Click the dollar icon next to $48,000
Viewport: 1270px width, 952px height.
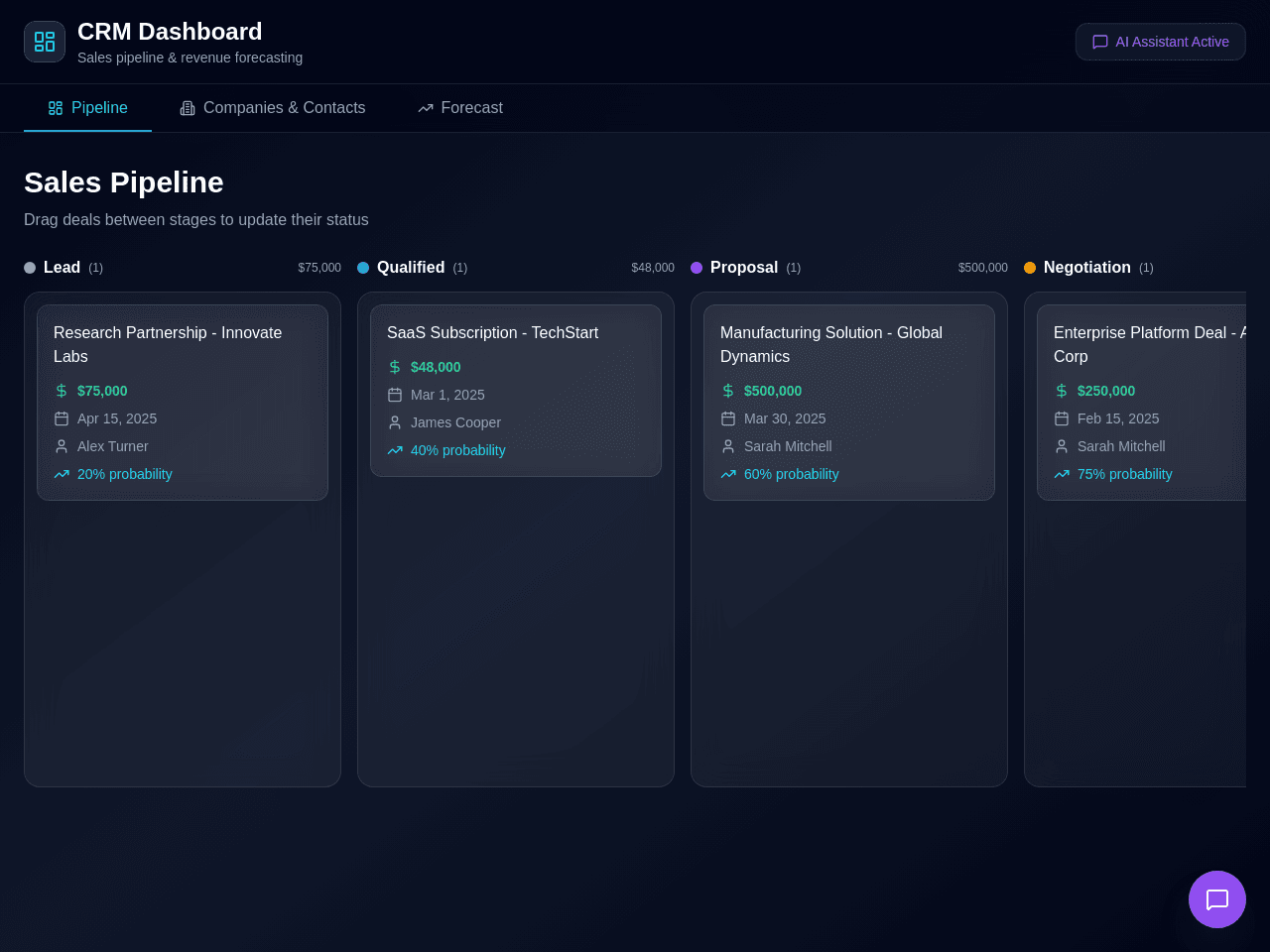point(395,367)
